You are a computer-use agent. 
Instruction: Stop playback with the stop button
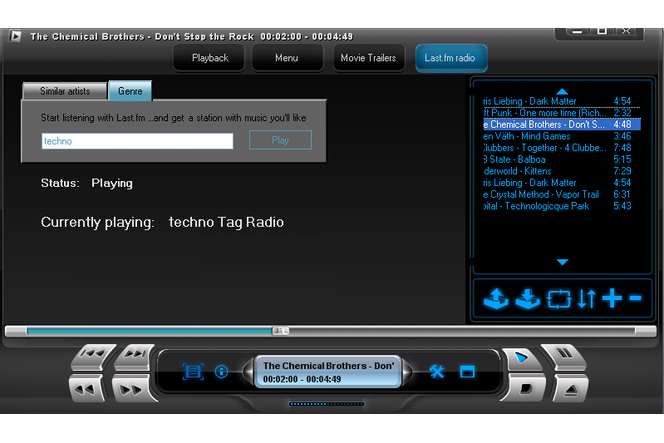point(526,388)
